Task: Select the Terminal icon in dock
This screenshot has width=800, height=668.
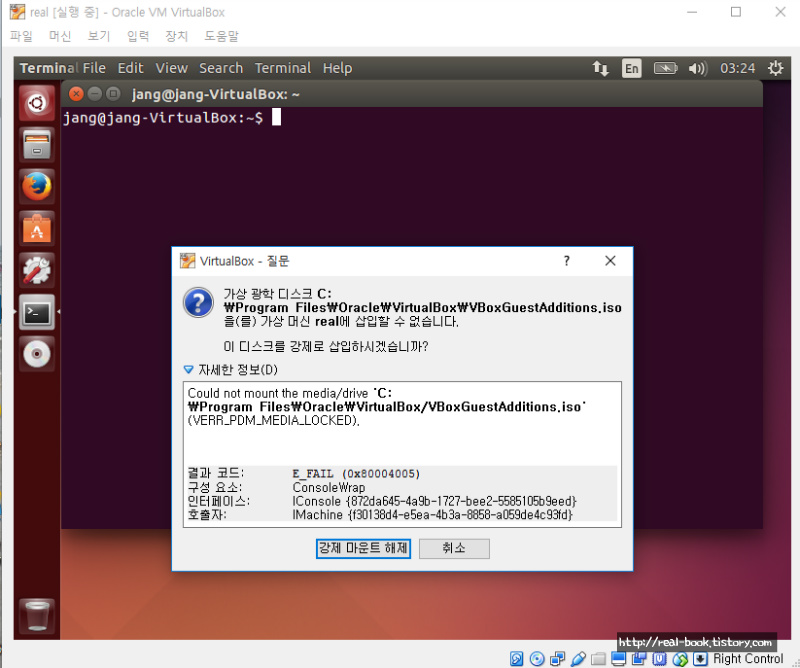Action: [x=37, y=312]
